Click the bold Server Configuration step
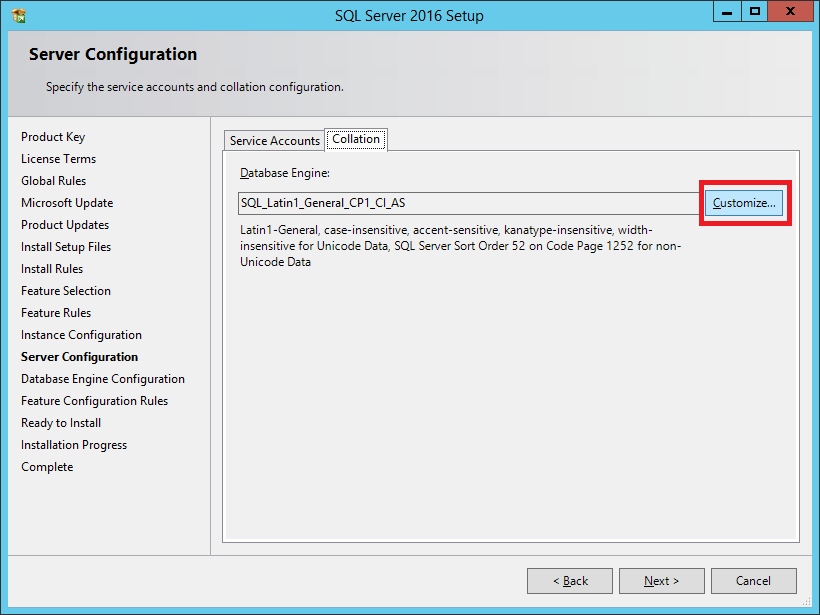 (x=79, y=357)
